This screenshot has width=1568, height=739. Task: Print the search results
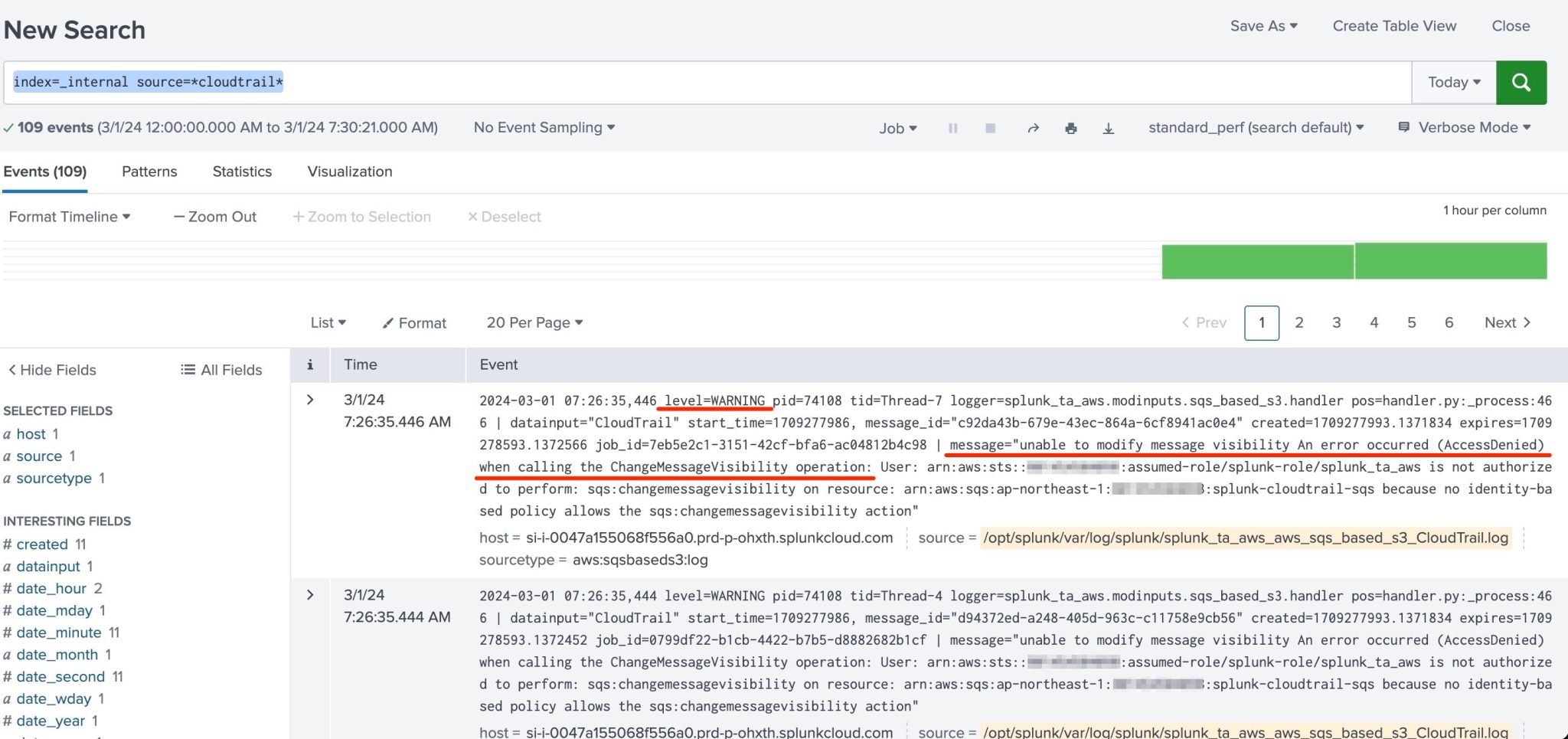coord(1071,128)
